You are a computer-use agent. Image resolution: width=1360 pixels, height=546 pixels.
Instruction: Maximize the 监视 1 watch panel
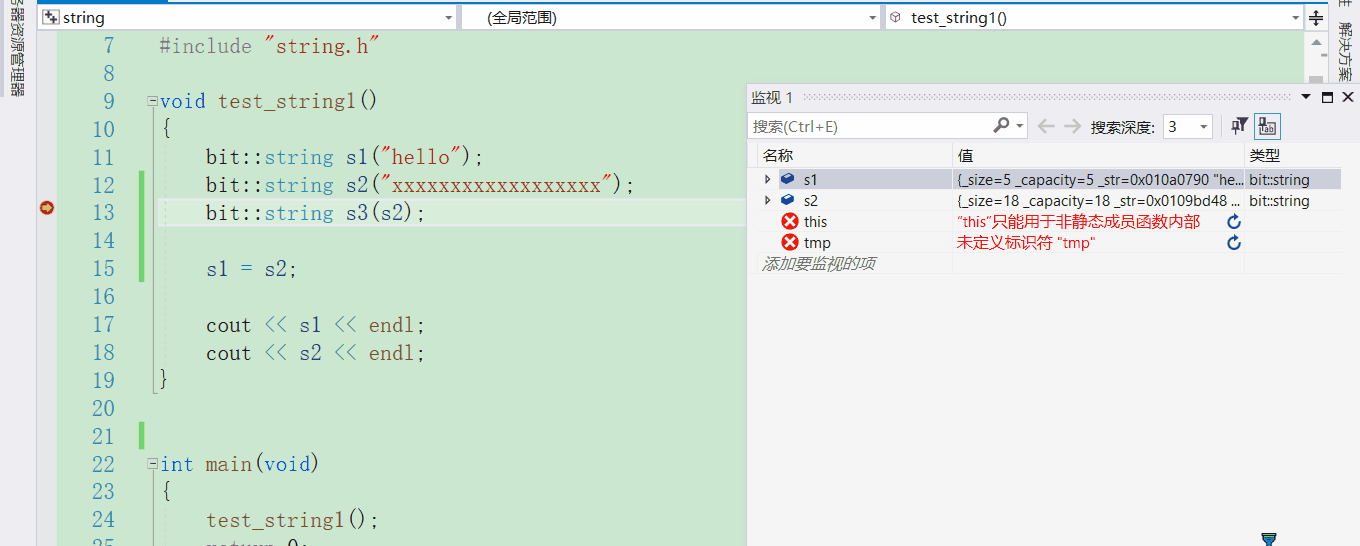point(1327,98)
